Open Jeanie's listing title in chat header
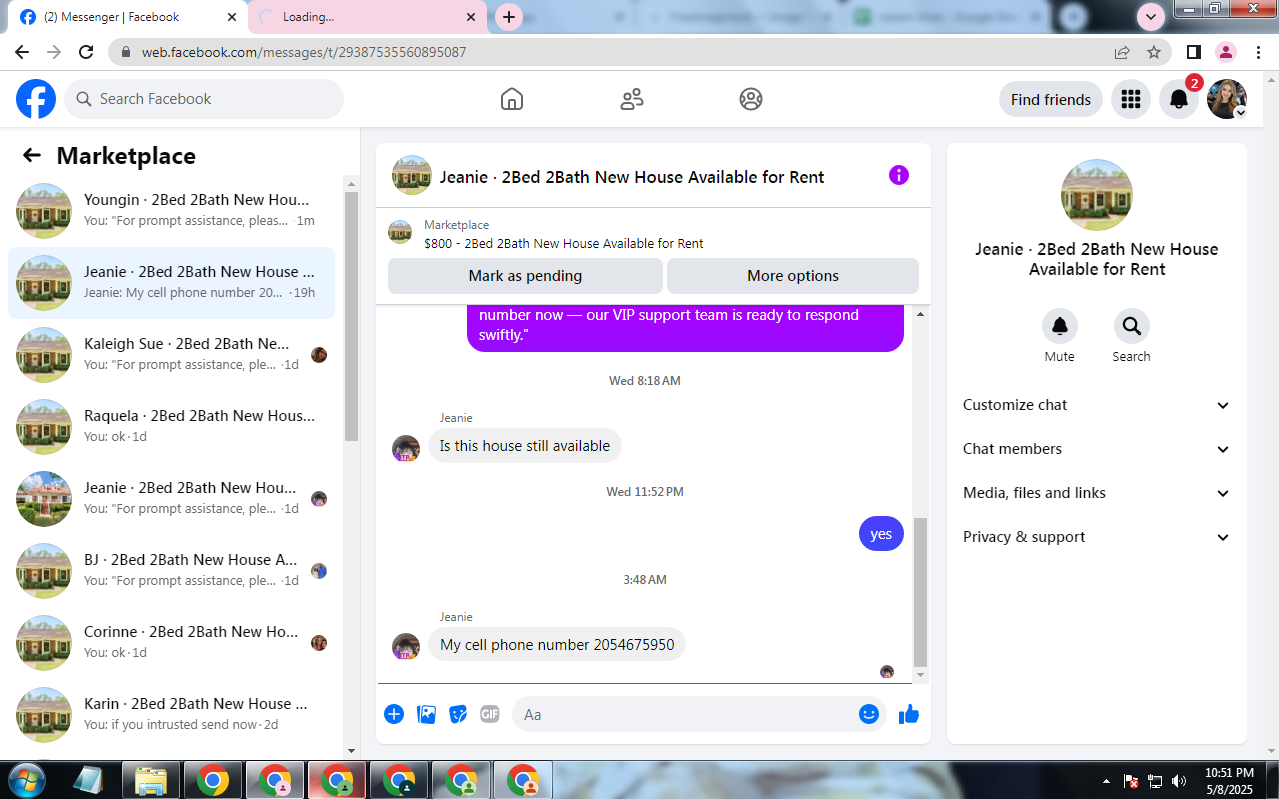This screenshot has width=1279, height=799. click(632, 177)
